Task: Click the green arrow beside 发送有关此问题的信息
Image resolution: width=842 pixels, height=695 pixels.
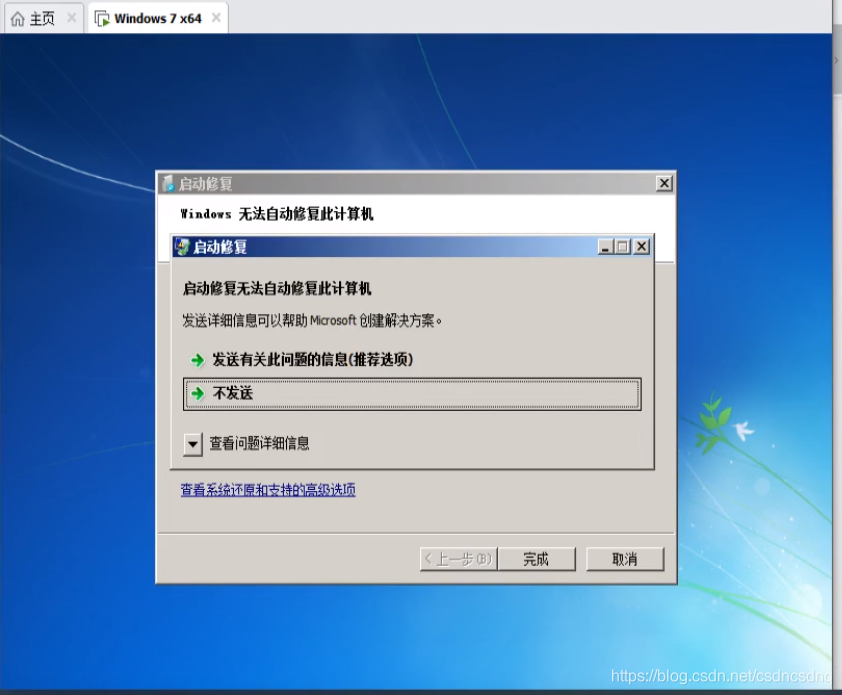Action: click(x=198, y=360)
